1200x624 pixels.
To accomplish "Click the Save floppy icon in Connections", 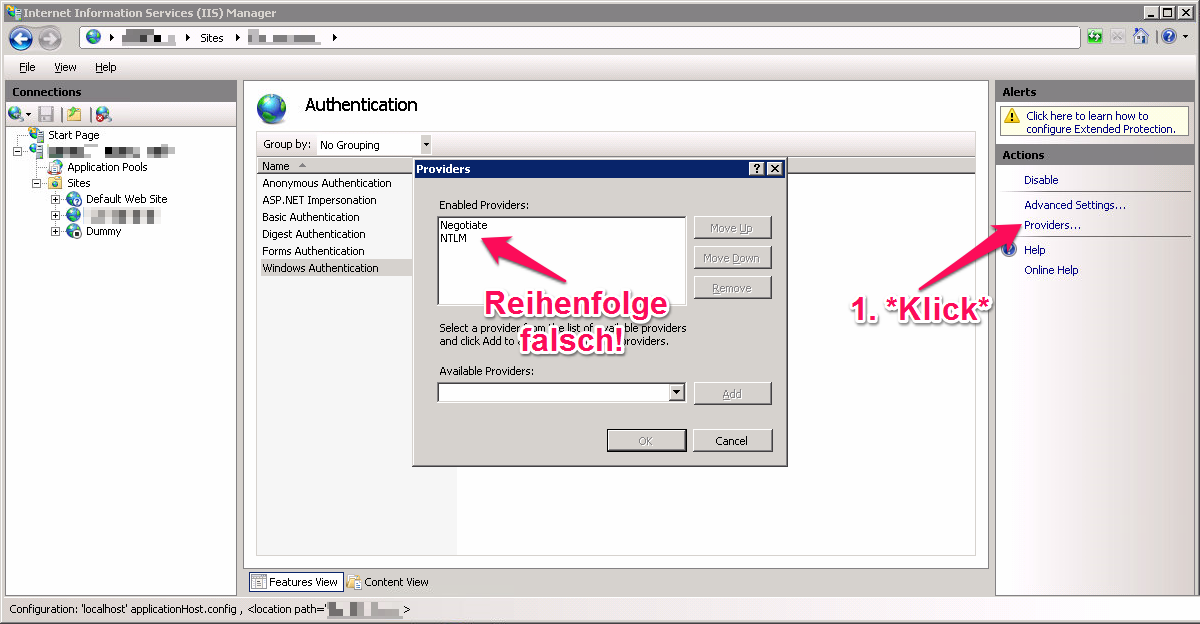I will 46,114.
